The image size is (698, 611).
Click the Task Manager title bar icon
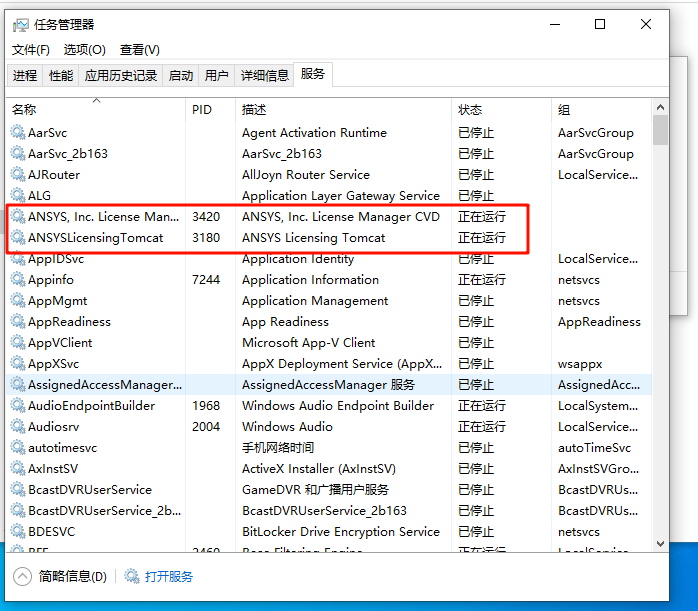20,25
